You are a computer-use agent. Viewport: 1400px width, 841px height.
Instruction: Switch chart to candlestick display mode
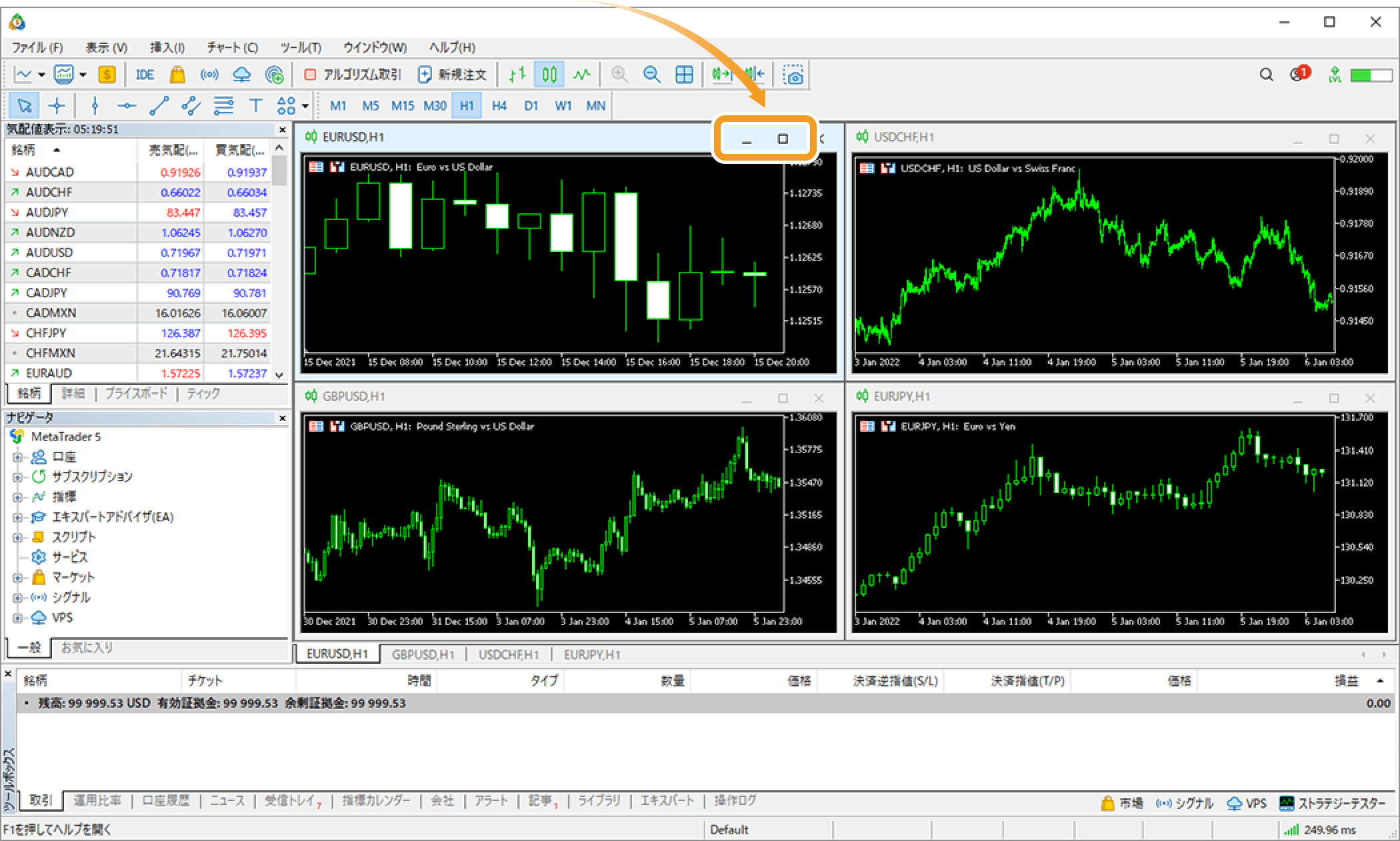coord(549,75)
